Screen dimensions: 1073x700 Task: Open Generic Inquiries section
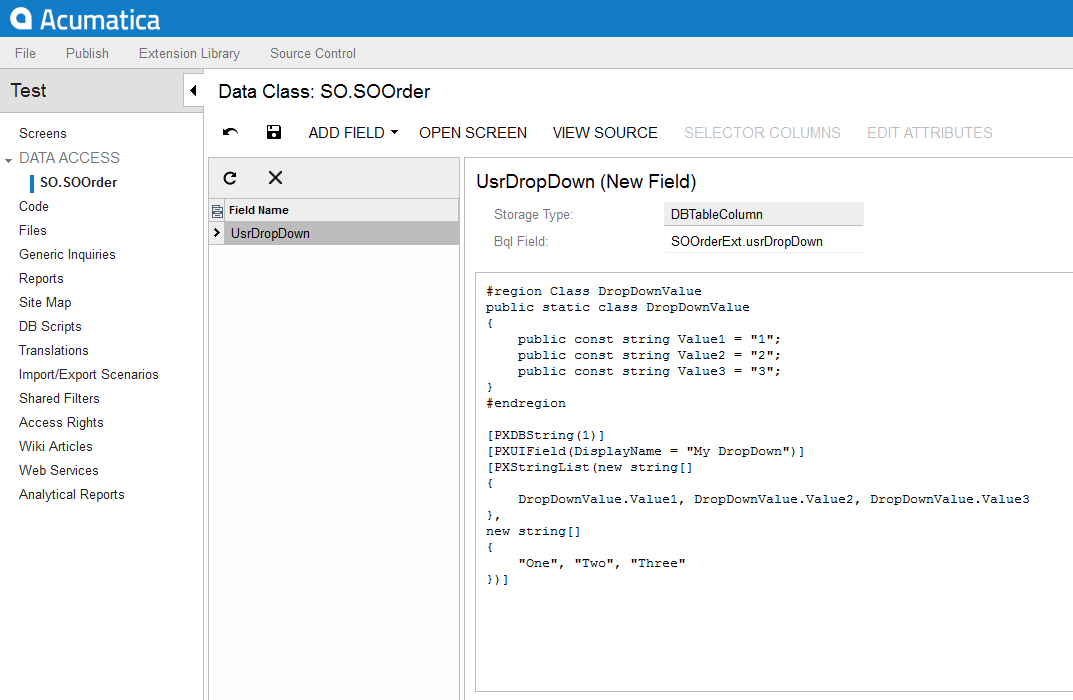pos(67,255)
